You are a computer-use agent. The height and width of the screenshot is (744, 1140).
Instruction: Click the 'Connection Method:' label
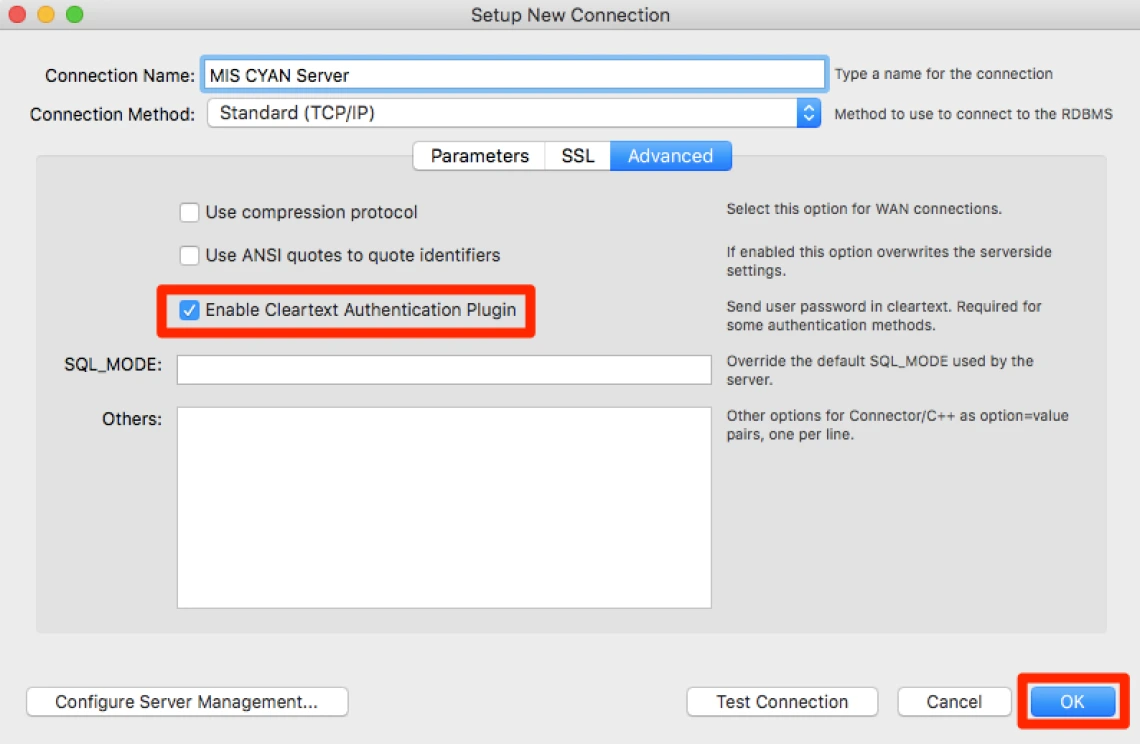(112, 114)
